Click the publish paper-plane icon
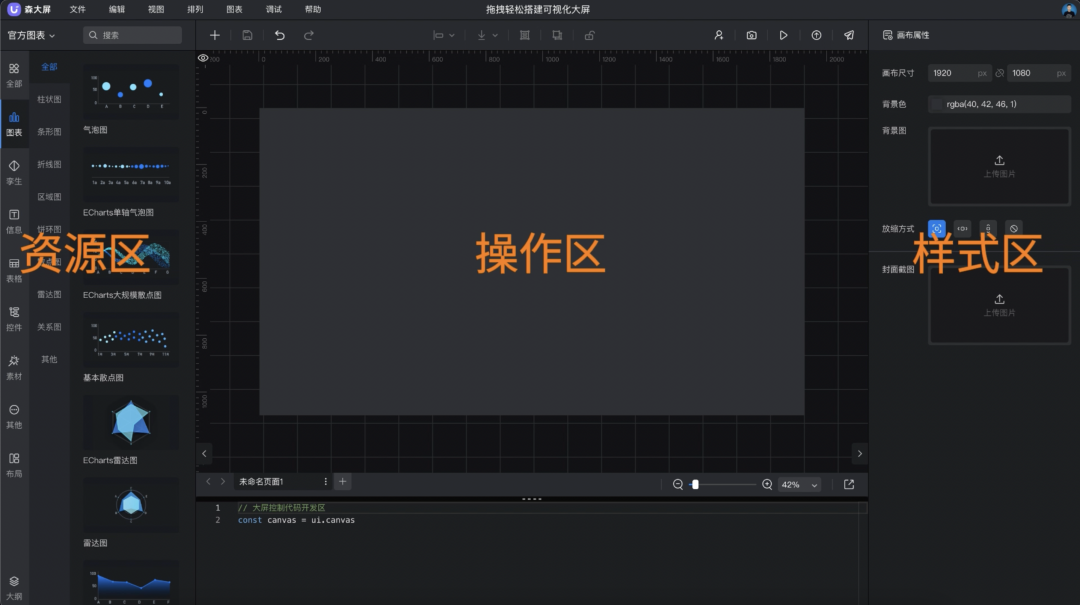 848,34
